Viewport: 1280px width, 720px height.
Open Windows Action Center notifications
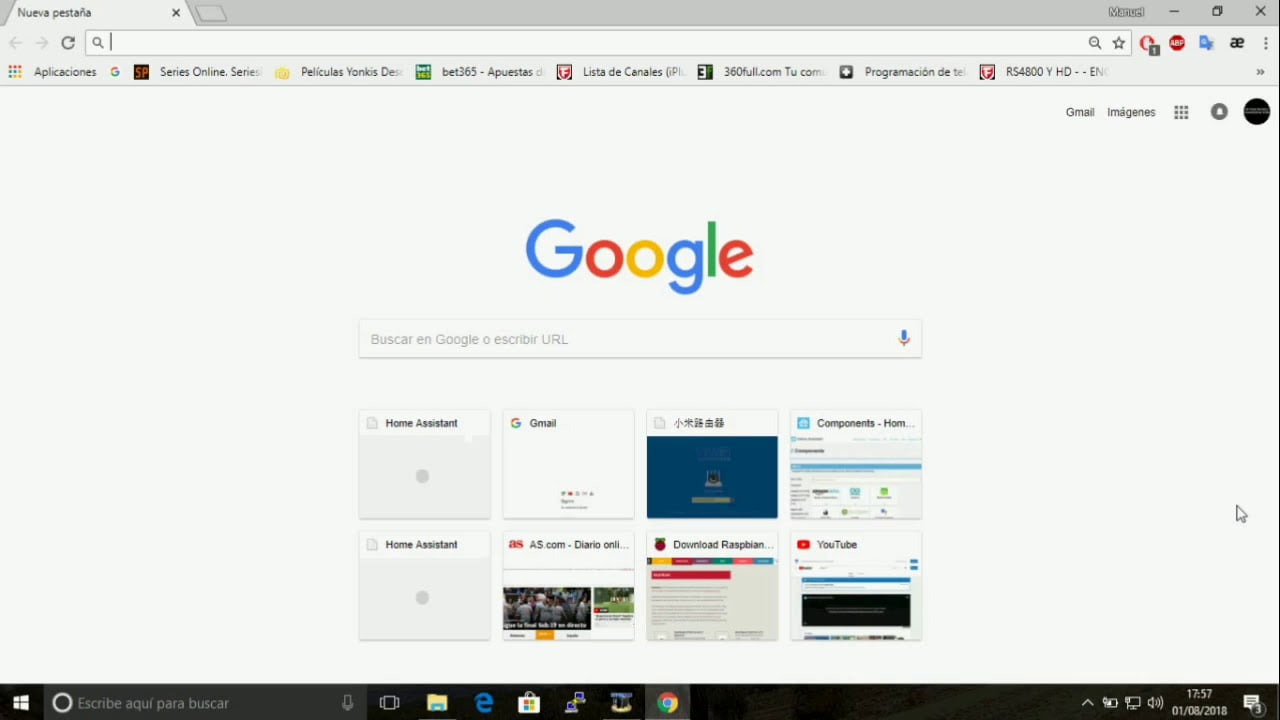click(1253, 703)
